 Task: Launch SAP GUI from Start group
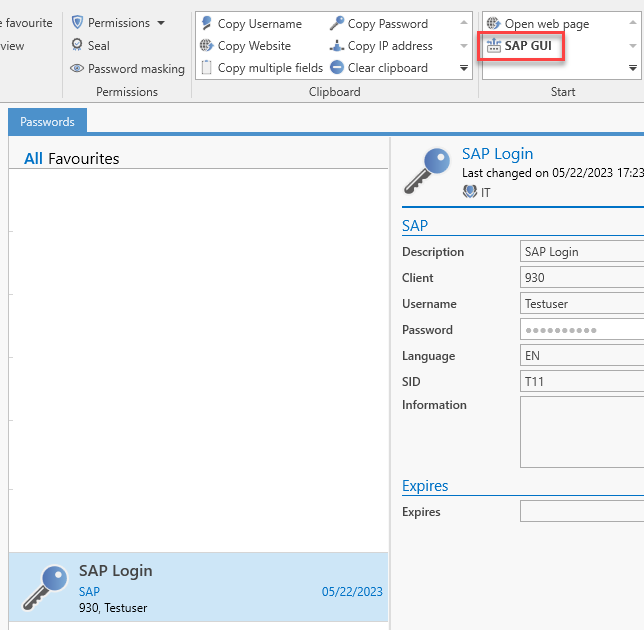(x=520, y=46)
